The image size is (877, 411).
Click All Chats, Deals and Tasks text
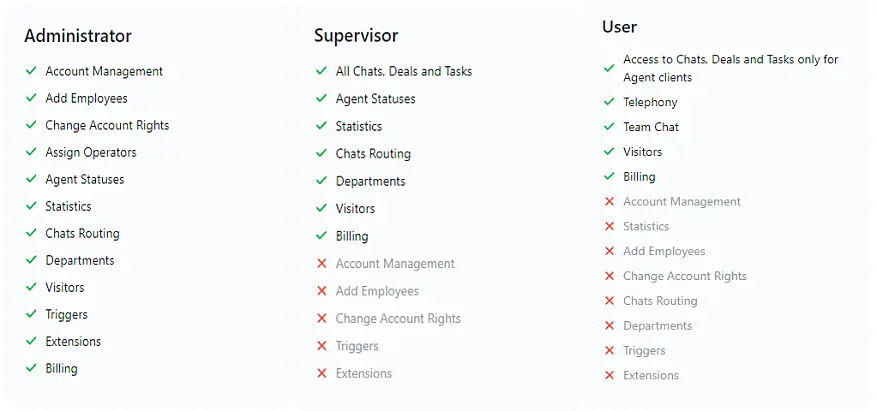click(x=404, y=71)
